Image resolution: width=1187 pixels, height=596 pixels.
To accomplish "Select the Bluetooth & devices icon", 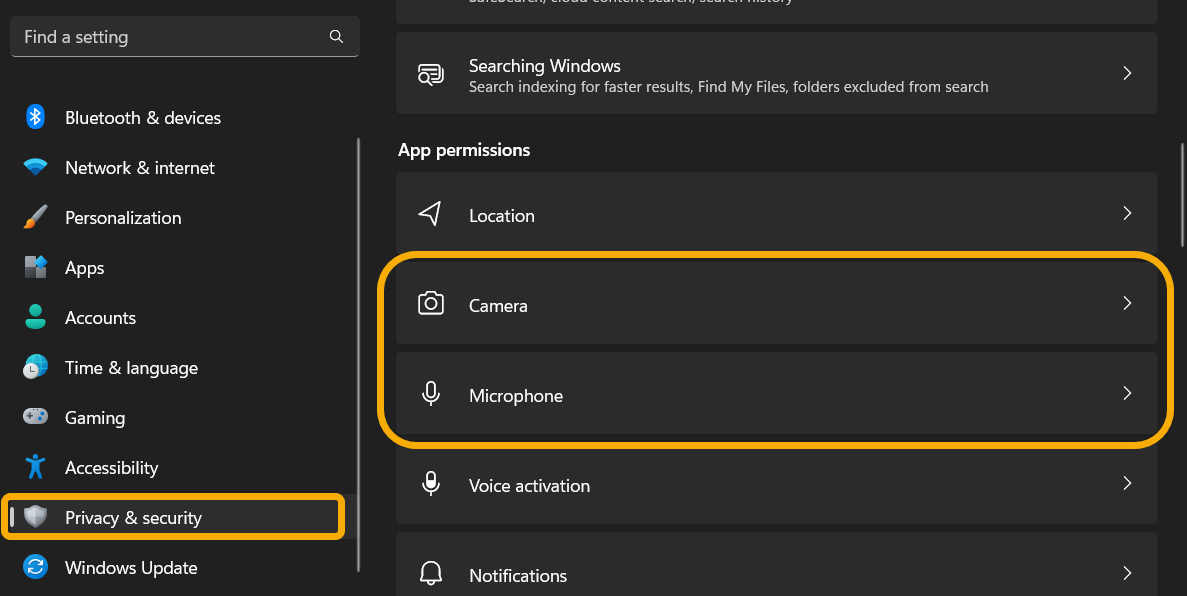I will coord(35,117).
